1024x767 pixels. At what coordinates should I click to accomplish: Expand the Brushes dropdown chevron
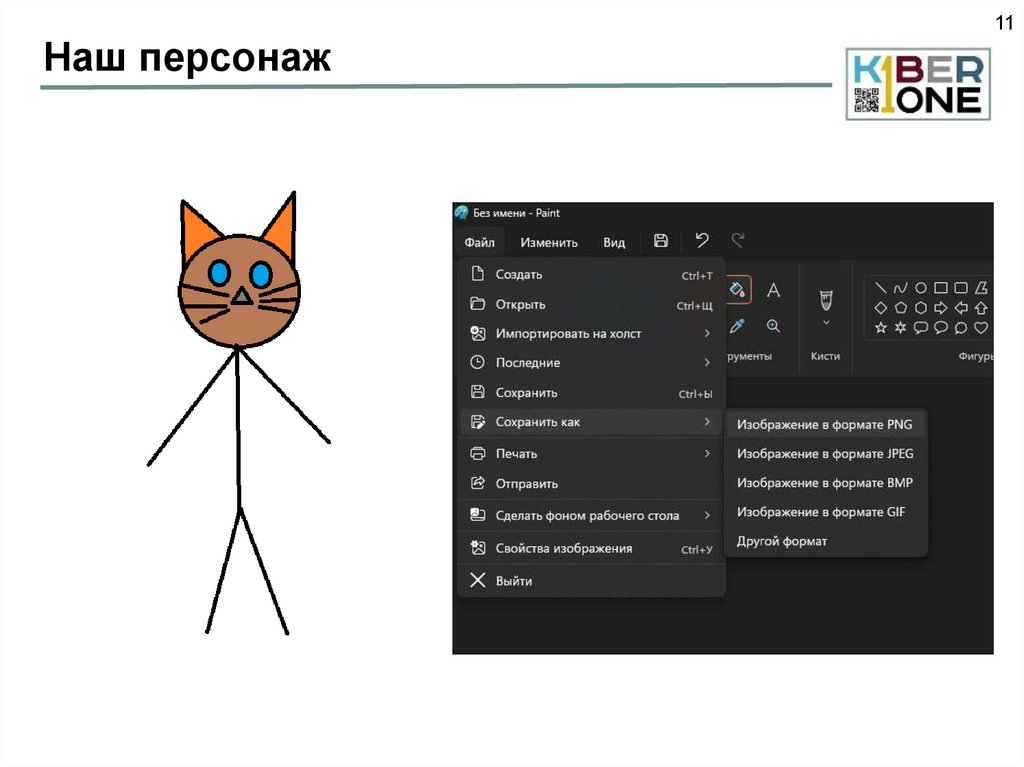(826, 324)
